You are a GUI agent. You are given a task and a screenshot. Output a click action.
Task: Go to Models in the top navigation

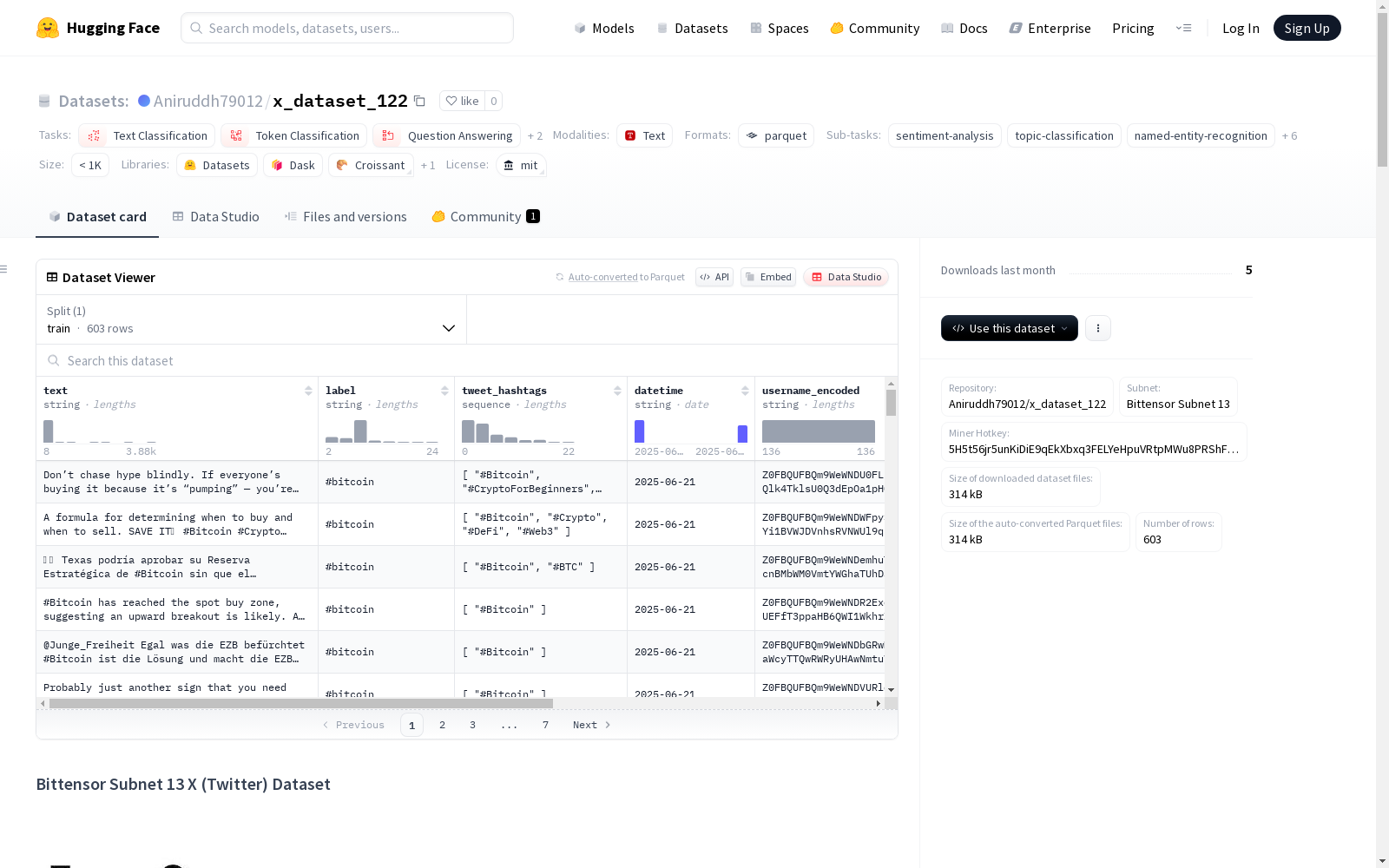(x=604, y=28)
